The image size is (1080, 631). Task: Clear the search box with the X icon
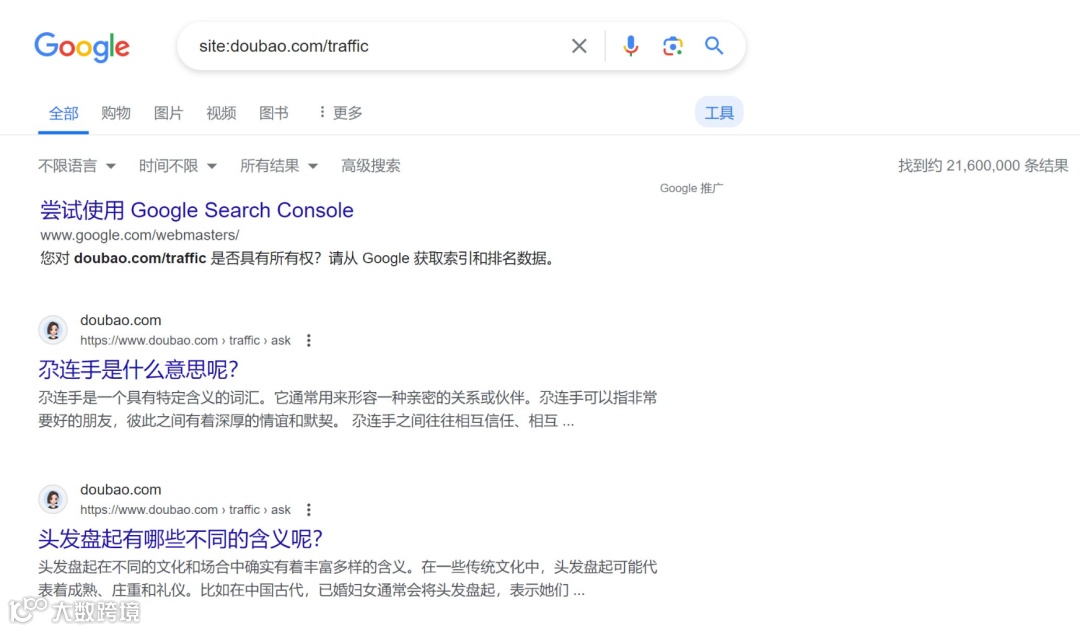(x=579, y=46)
